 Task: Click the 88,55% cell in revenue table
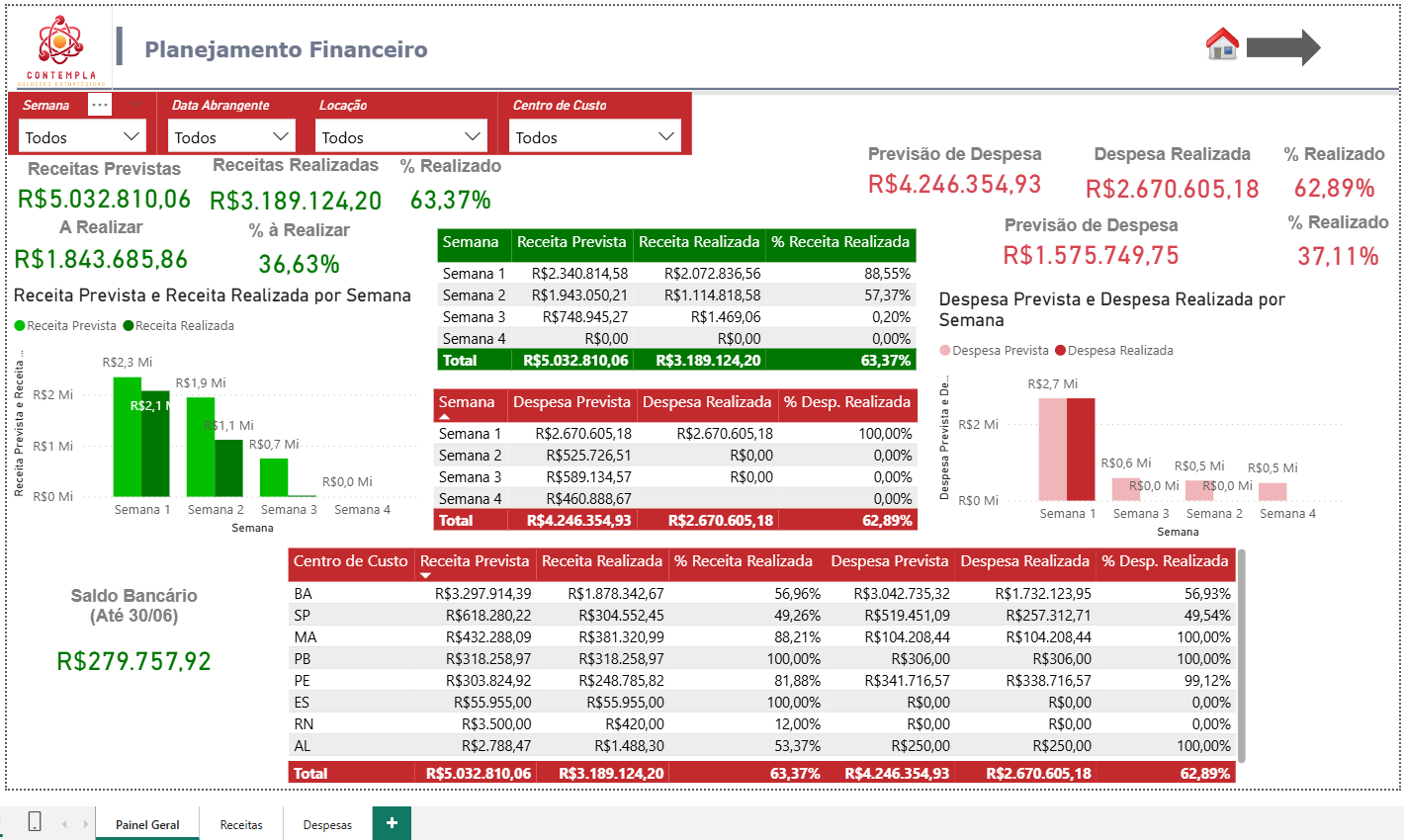pyautogui.click(x=888, y=274)
